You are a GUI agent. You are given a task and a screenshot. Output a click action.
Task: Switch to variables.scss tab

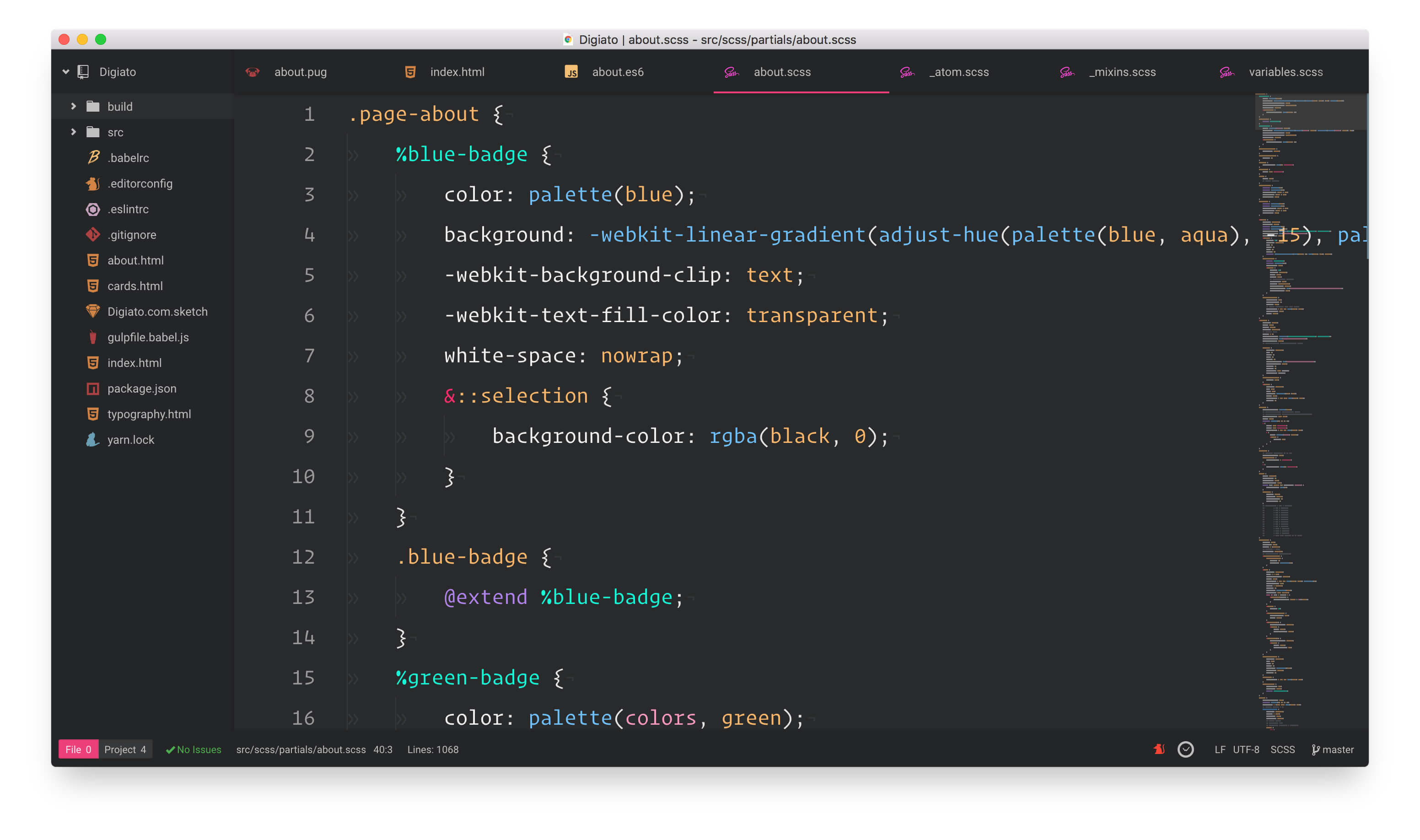click(x=1286, y=72)
